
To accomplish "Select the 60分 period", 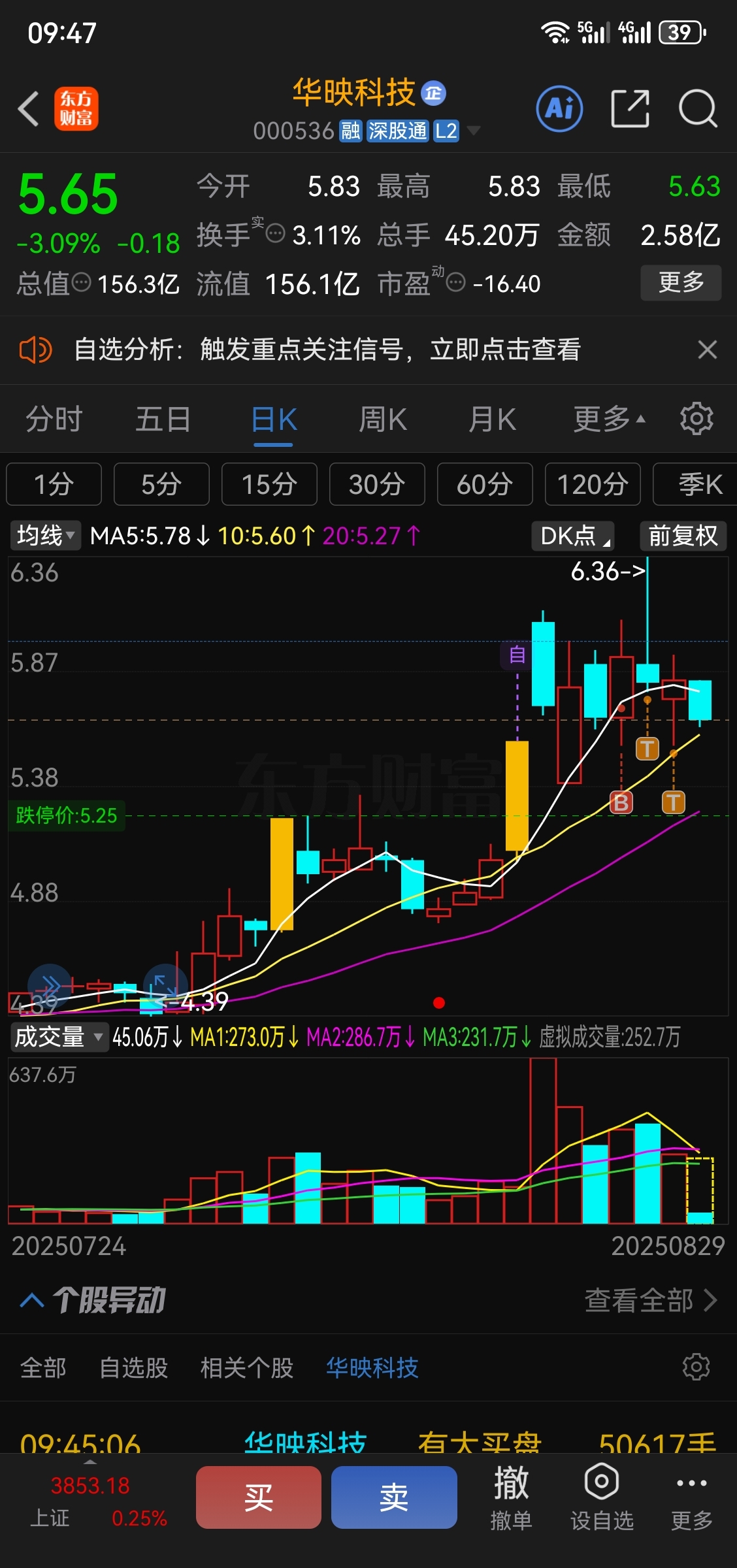I will (x=485, y=484).
